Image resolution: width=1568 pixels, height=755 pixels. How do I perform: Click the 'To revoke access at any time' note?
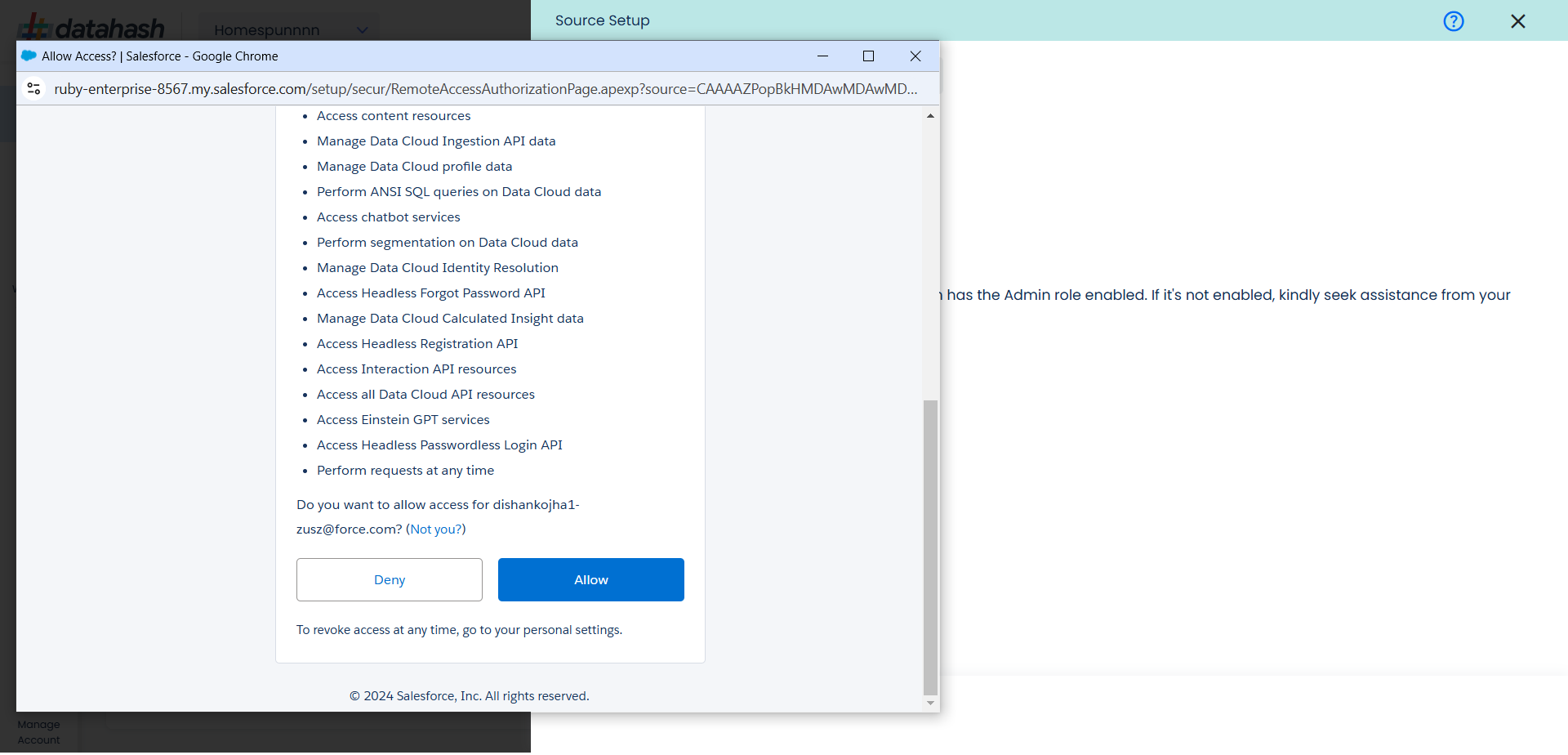(459, 630)
